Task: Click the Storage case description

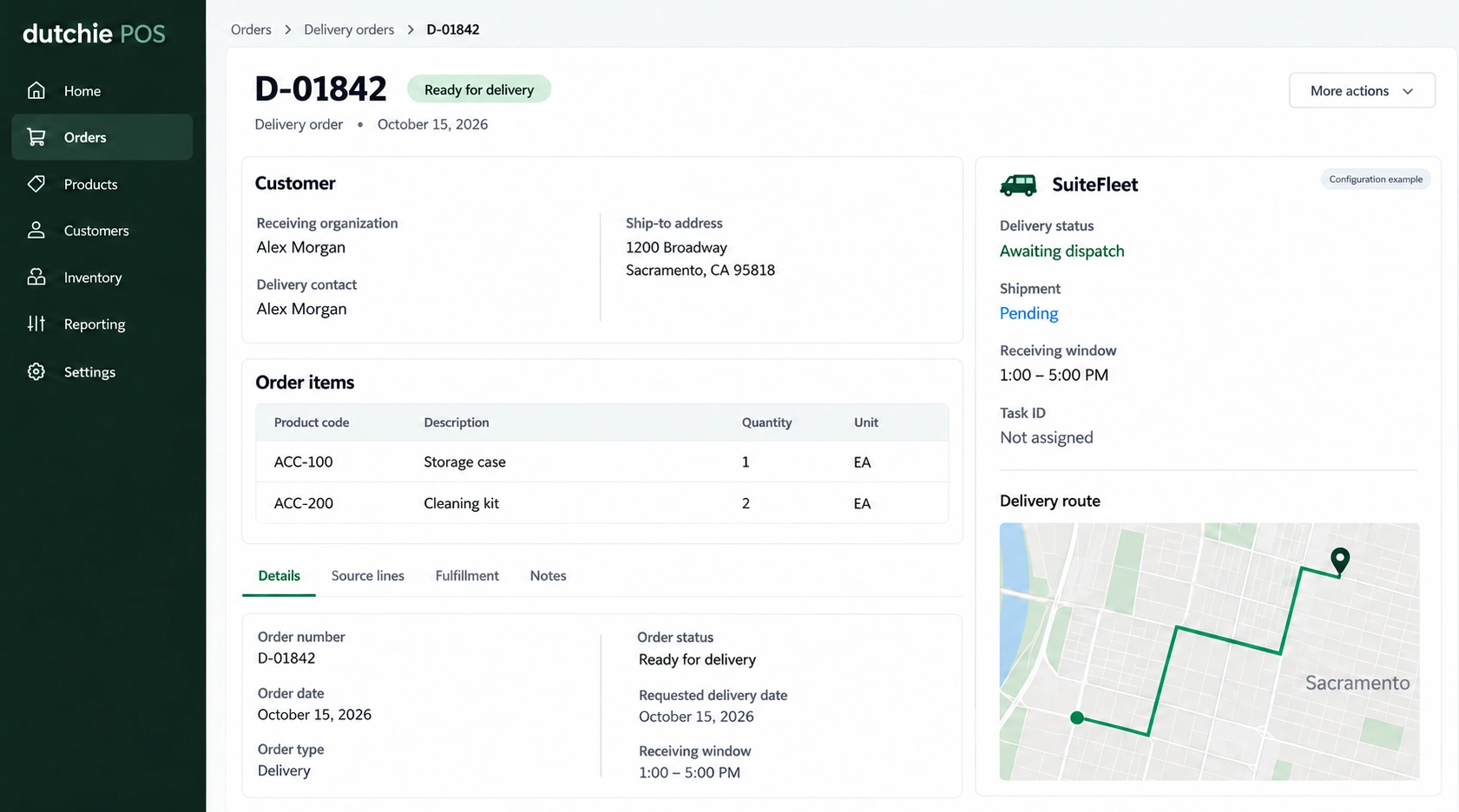Action: (x=464, y=462)
